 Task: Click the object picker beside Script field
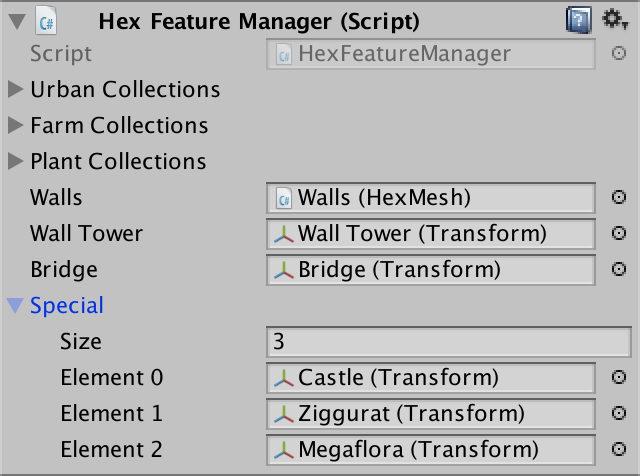tap(619, 53)
